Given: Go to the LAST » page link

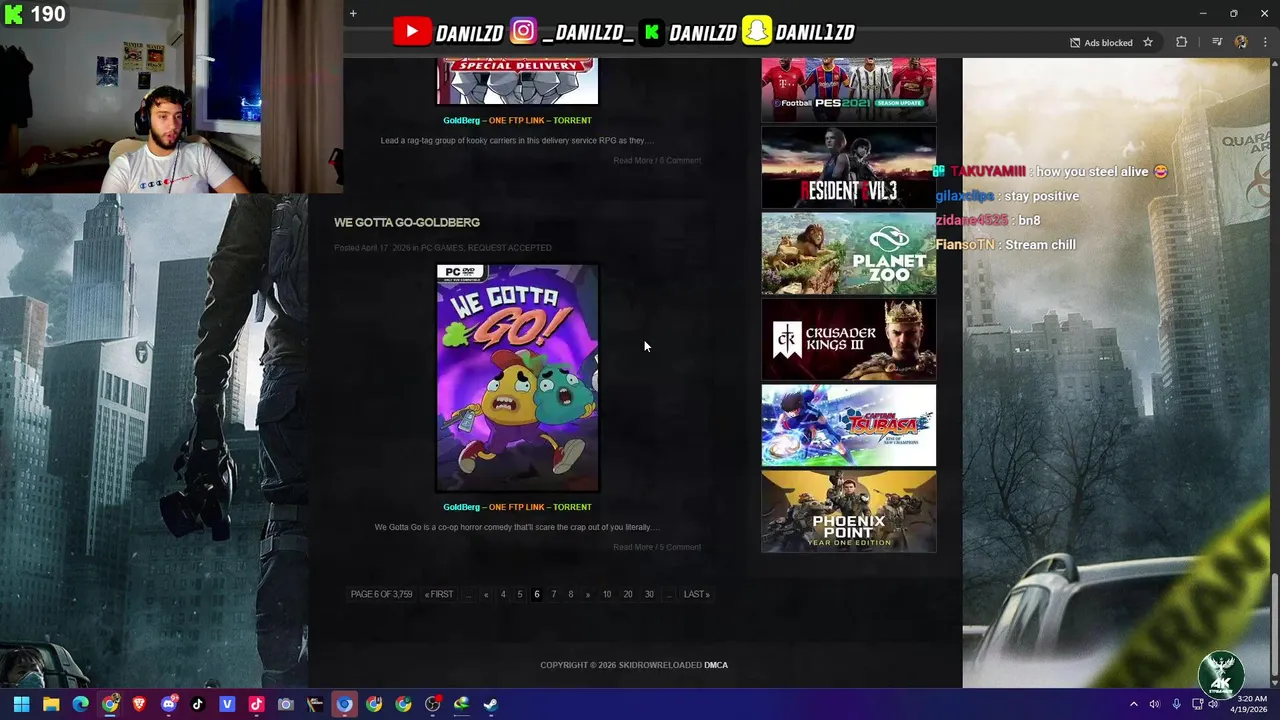Looking at the screenshot, I should [697, 594].
